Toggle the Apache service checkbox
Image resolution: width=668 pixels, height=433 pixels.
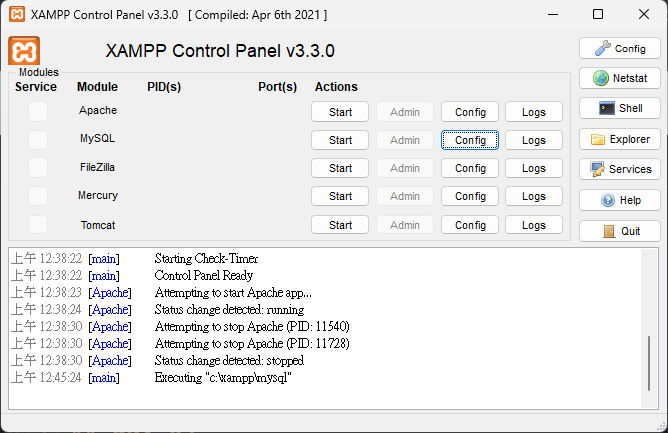click(38, 112)
